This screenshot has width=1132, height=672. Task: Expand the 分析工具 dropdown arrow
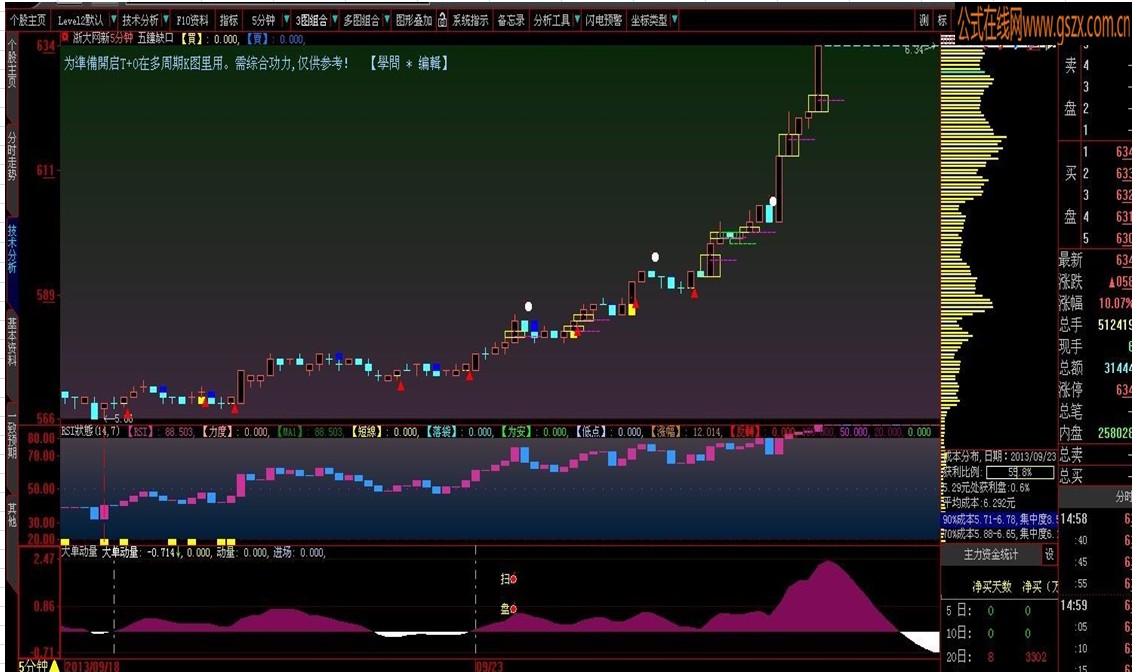click(577, 20)
